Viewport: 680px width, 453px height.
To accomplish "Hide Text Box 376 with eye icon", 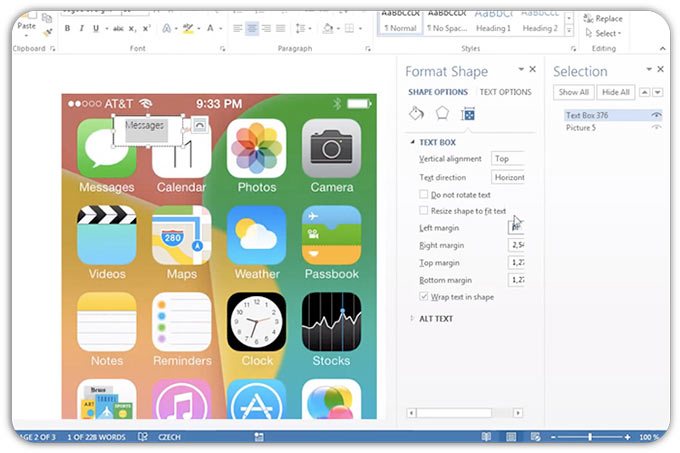I will click(657, 115).
